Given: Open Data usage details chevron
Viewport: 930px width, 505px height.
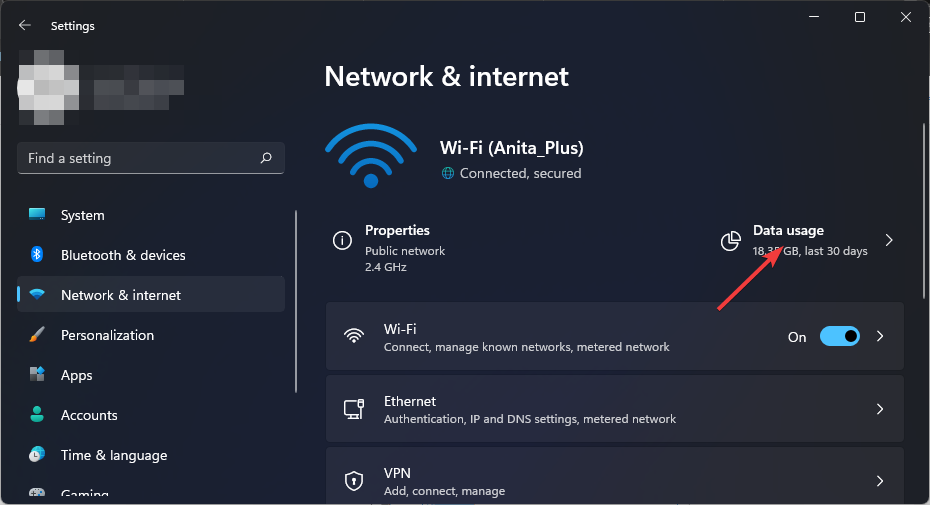Looking at the screenshot, I should click(x=889, y=240).
